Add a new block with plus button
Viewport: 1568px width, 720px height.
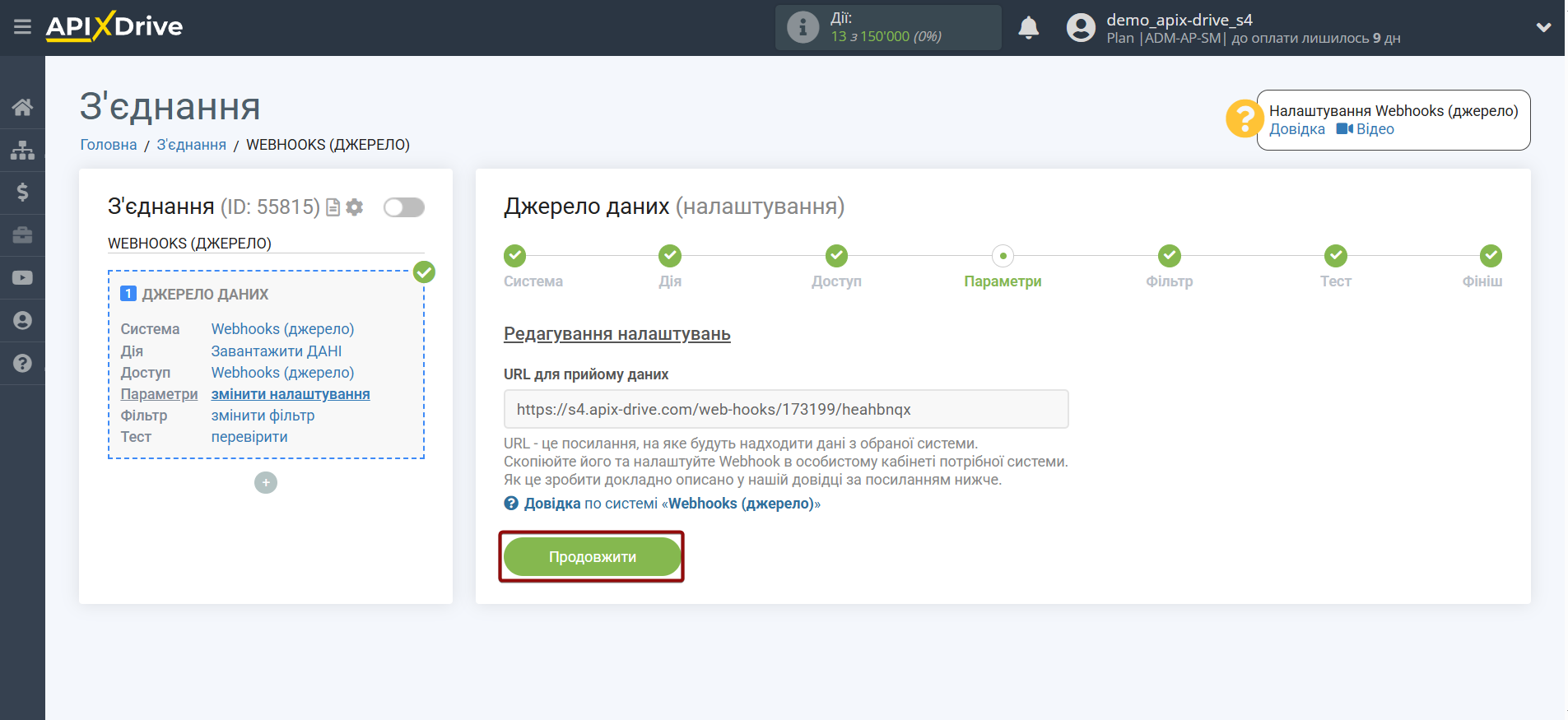click(266, 482)
